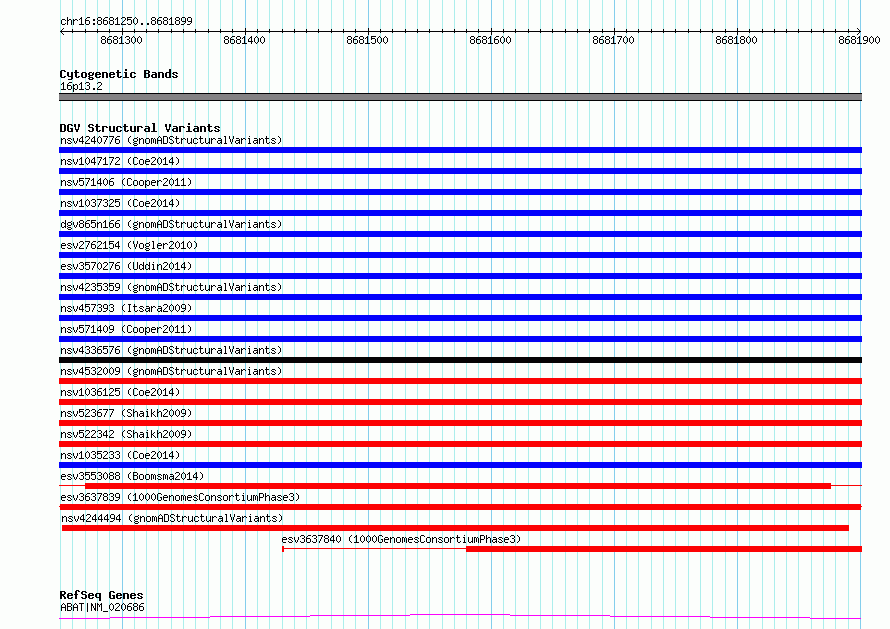Click the nsv1037325 (Coe2014) label

click(x=120, y=203)
